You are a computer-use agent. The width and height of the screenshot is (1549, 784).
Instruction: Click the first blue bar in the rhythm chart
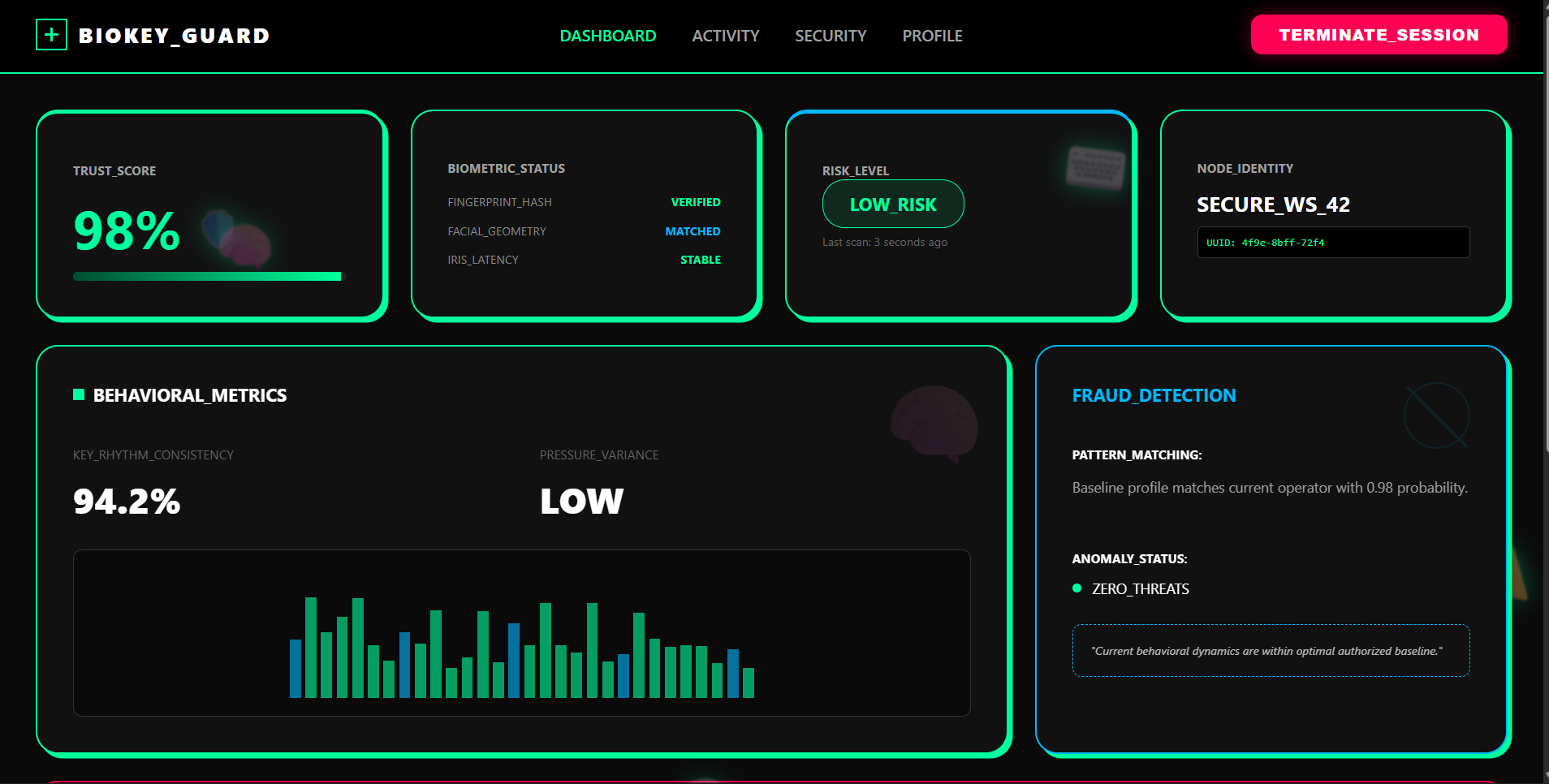point(296,668)
